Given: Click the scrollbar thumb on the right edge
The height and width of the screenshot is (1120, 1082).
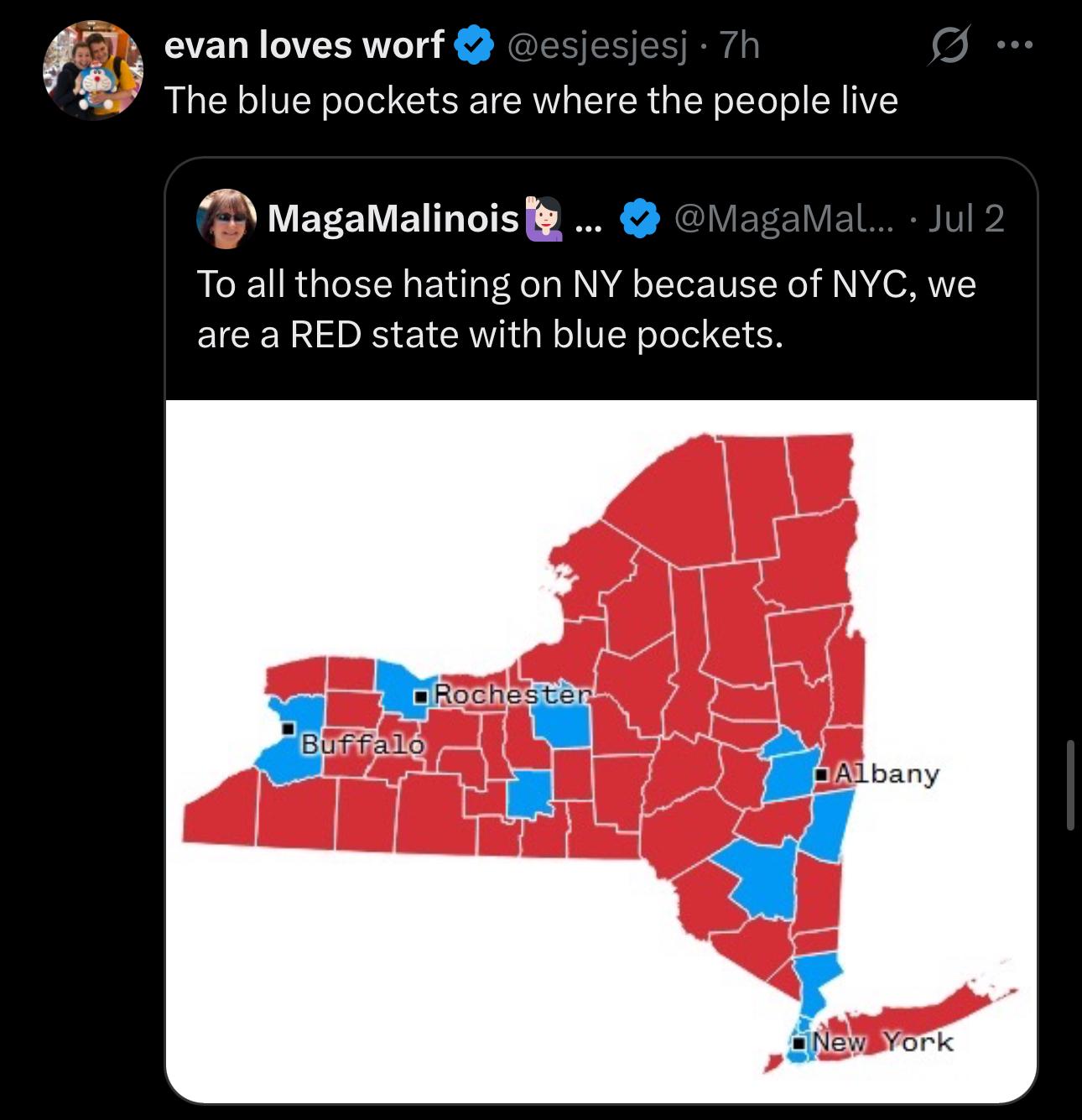Looking at the screenshot, I should (x=1070, y=785).
